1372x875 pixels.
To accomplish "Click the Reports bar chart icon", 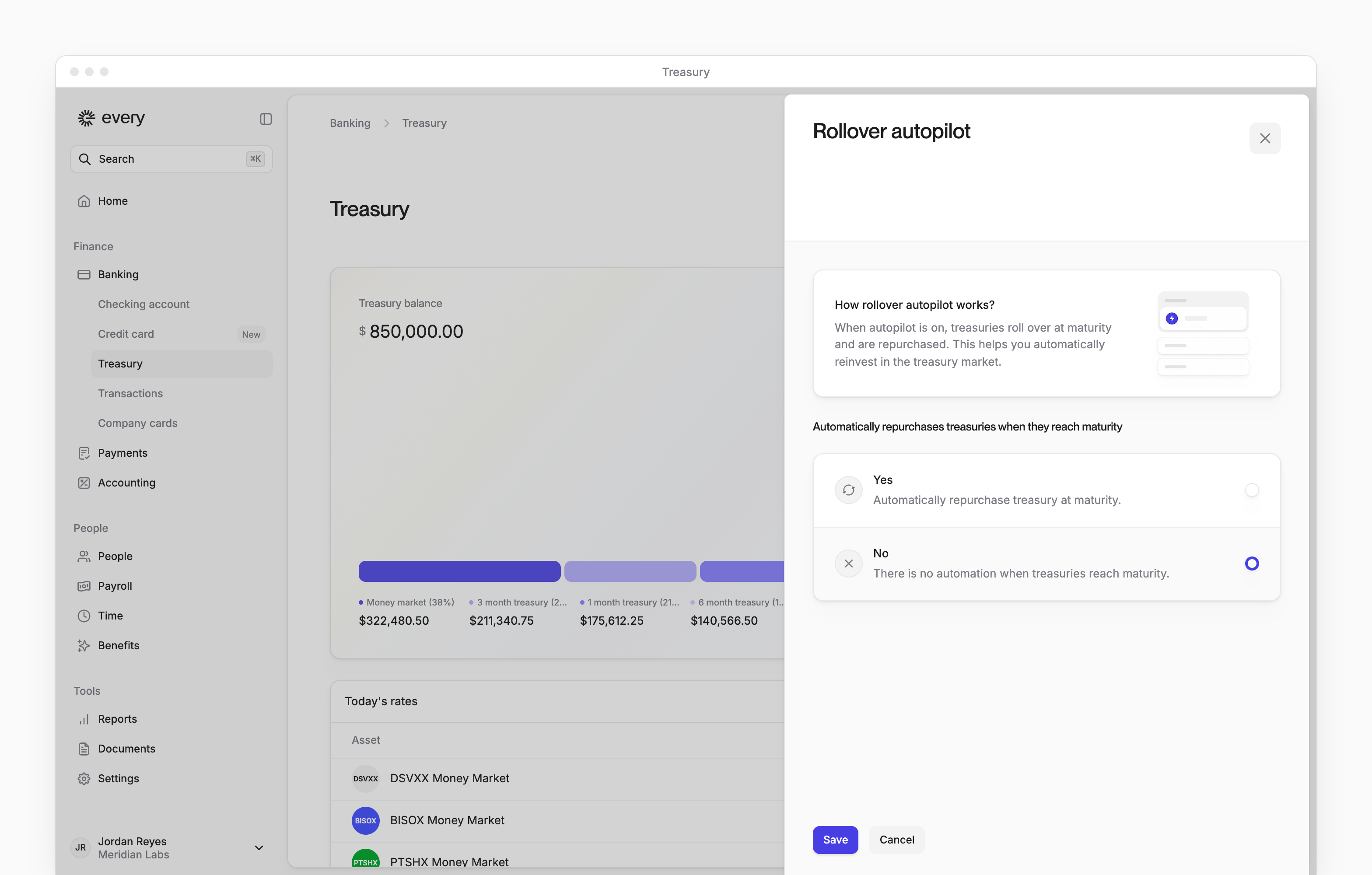I will pyautogui.click(x=84, y=719).
